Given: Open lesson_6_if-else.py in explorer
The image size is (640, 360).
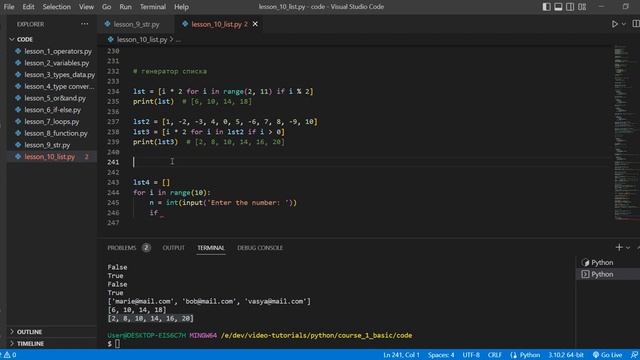Looking at the screenshot, I should coord(52,110).
